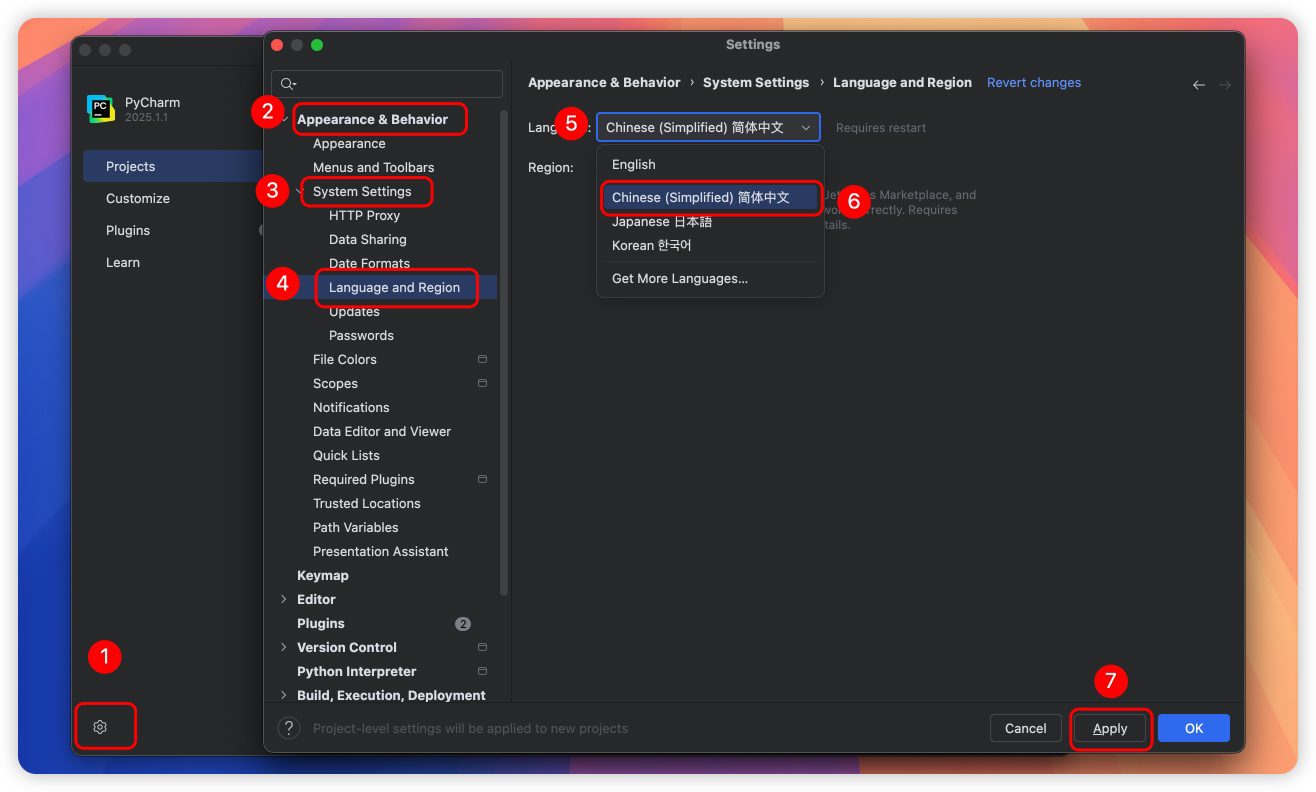Click project-level icon beside File Colors
1316x792 pixels.
click(482, 359)
